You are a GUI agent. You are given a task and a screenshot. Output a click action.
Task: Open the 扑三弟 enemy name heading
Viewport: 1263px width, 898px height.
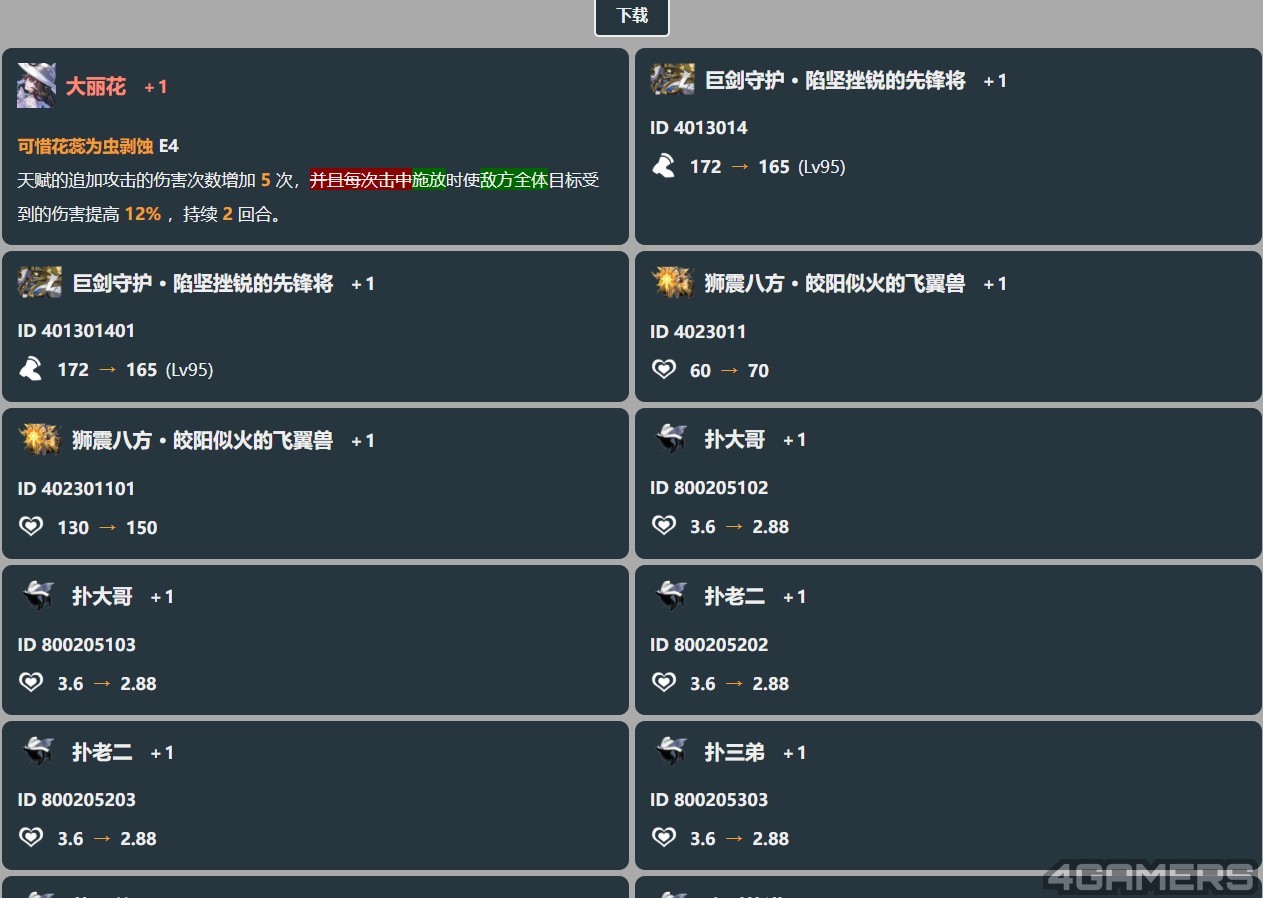[x=734, y=752]
